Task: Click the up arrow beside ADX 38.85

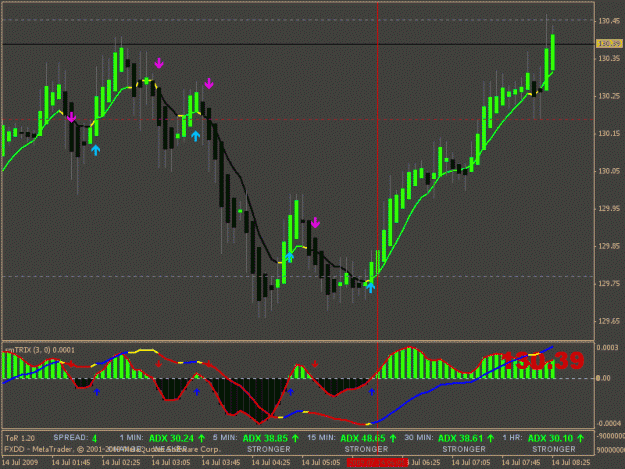Action: pyautogui.click(x=295, y=438)
